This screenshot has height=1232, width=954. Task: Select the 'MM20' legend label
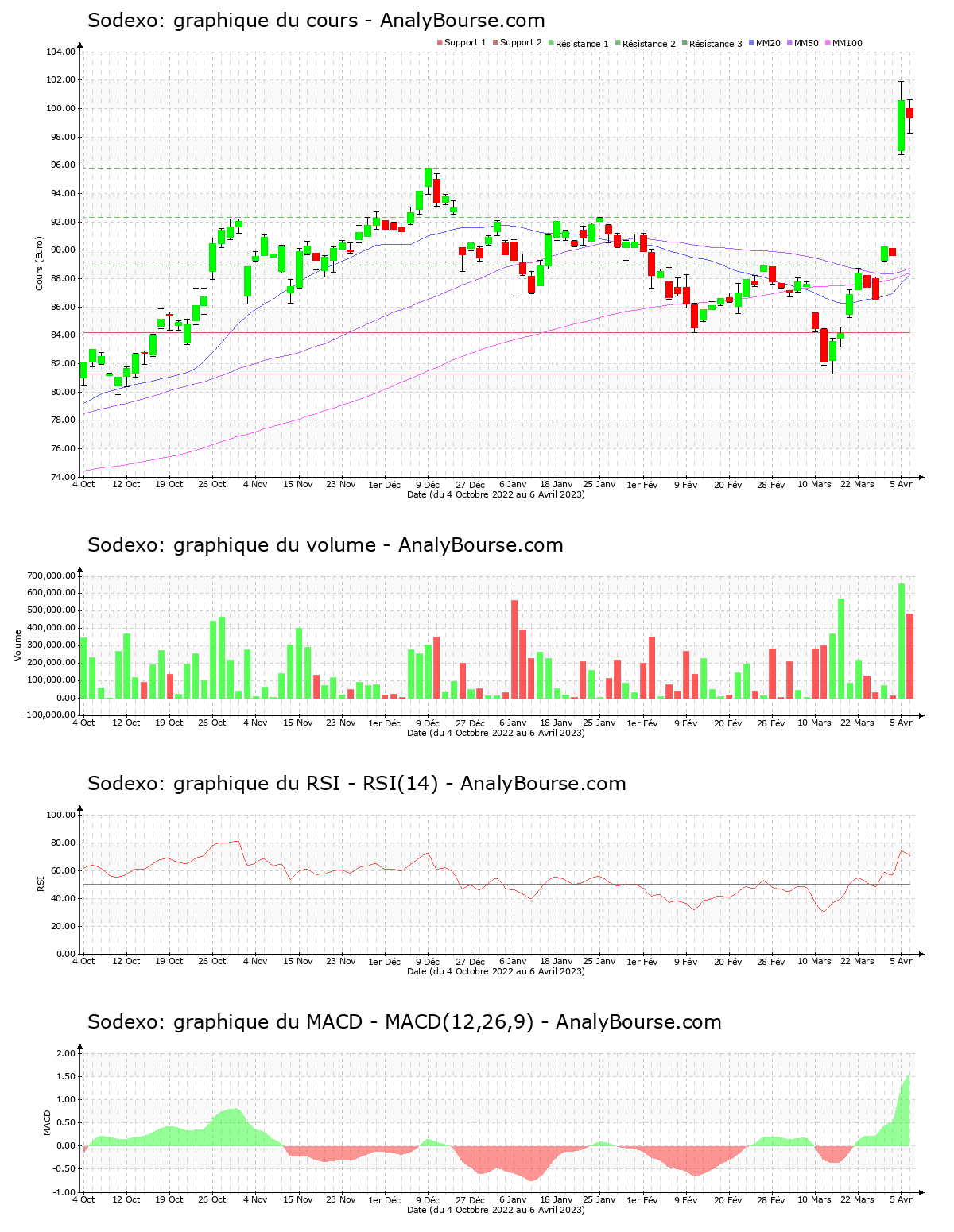pyautogui.click(x=768, y=43)
